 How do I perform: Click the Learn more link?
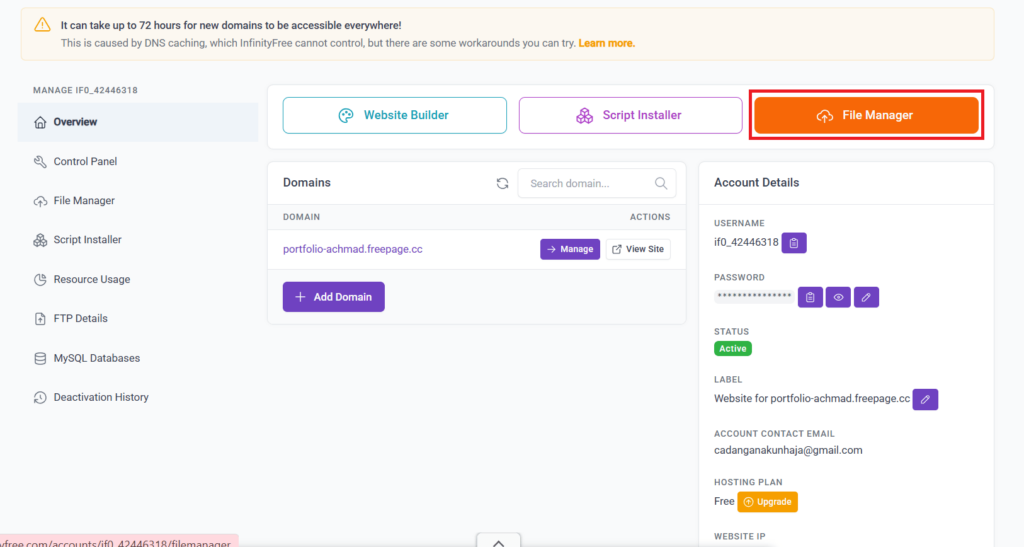pyautogui.click(x=606, y=43)
